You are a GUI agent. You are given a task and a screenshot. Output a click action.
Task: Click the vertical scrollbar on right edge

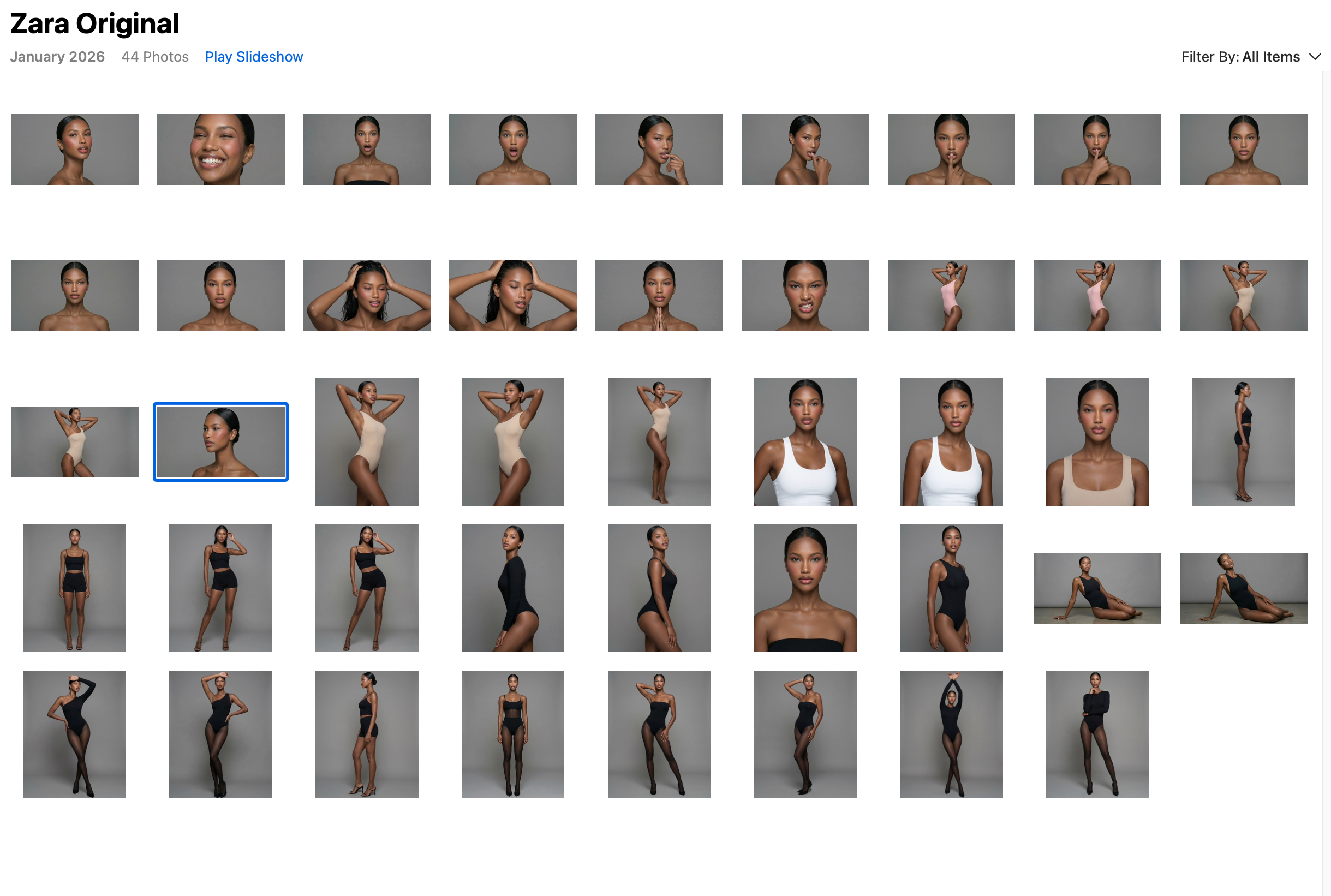tap(1326, 457)
